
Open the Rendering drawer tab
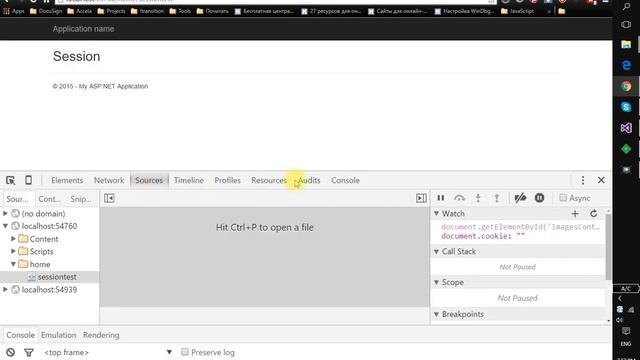[x=101, y=335]
